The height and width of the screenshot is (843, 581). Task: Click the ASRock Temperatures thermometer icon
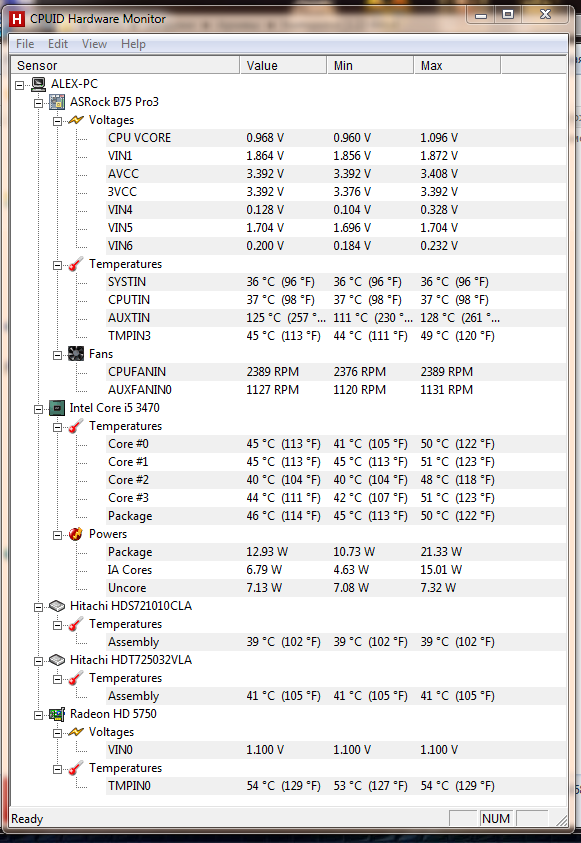click(76, 264)
